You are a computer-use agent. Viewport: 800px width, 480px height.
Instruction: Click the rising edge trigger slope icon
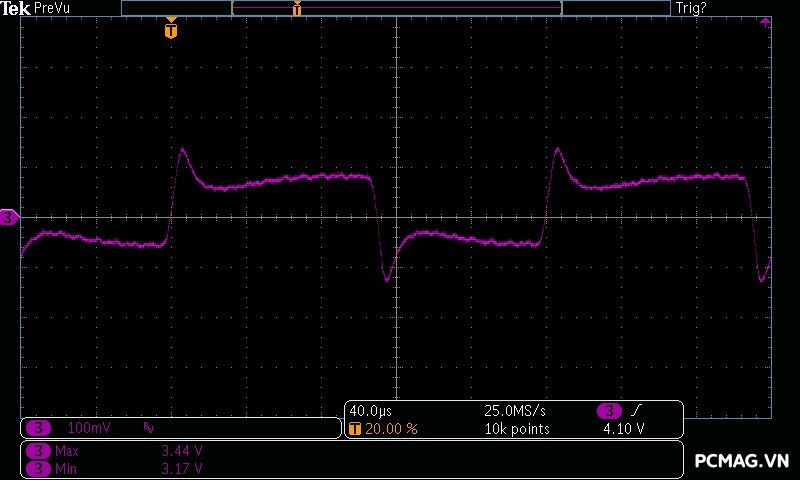pyautogui.click(x=638, y=411)
